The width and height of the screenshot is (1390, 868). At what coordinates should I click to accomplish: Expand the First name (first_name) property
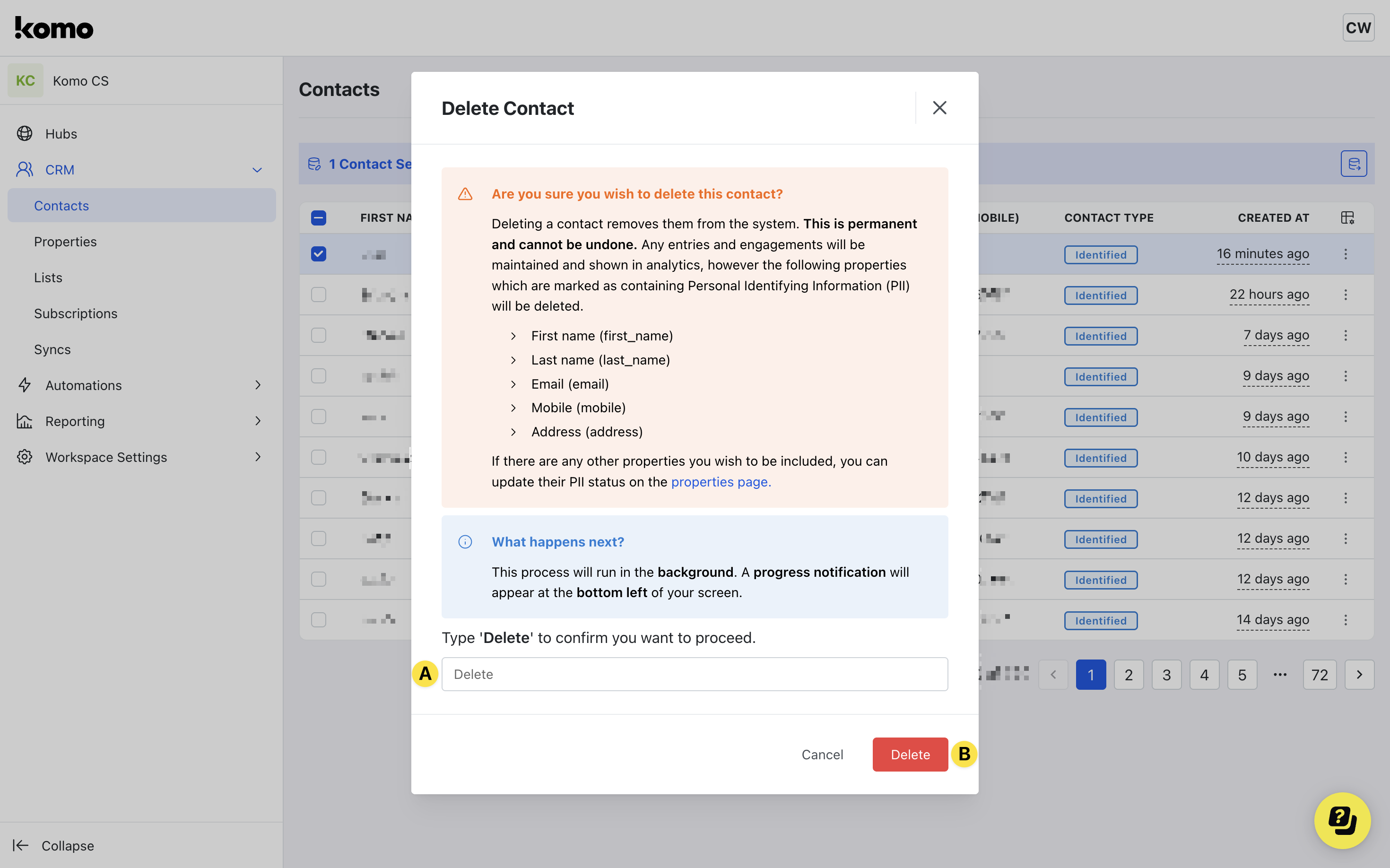pyautogui.click(x=513, y=336)
